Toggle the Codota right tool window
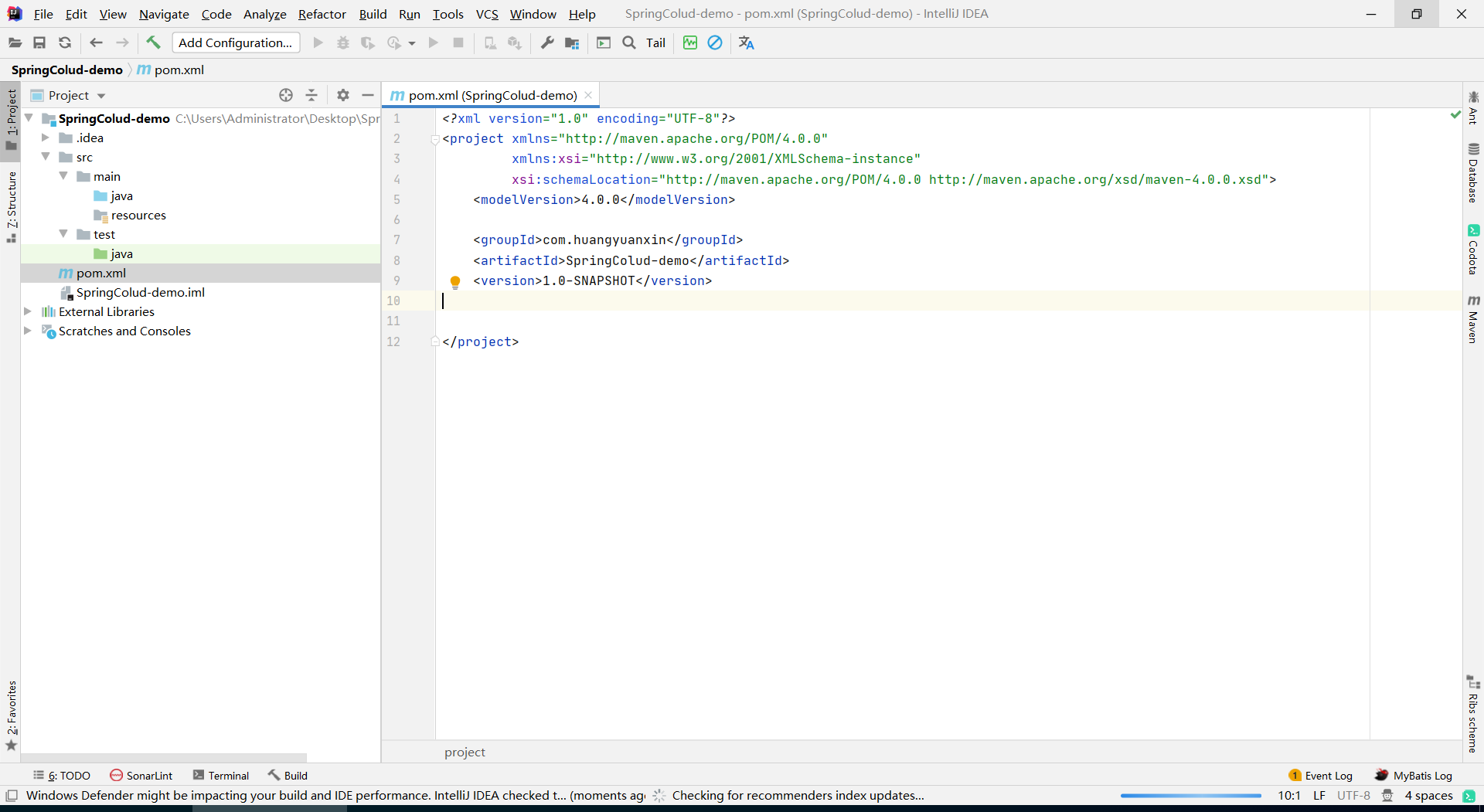 (x=1473, y=249)
